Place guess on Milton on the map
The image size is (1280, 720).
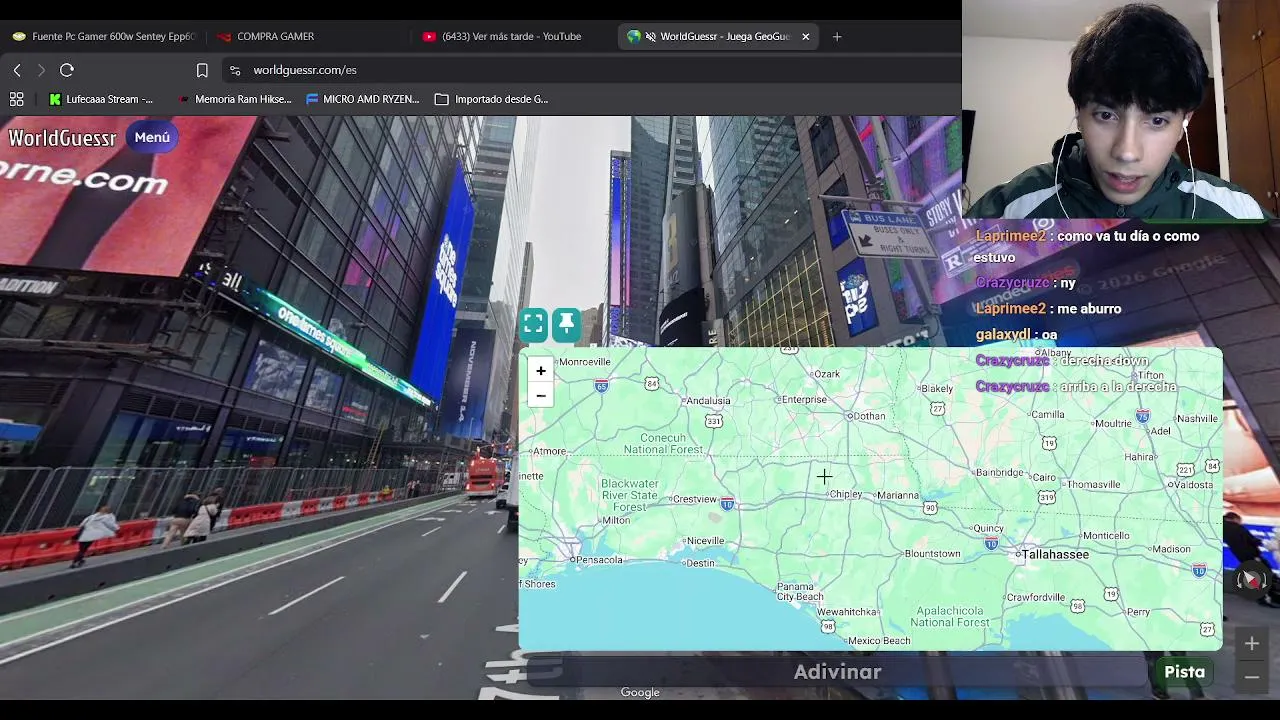(616, 520)
